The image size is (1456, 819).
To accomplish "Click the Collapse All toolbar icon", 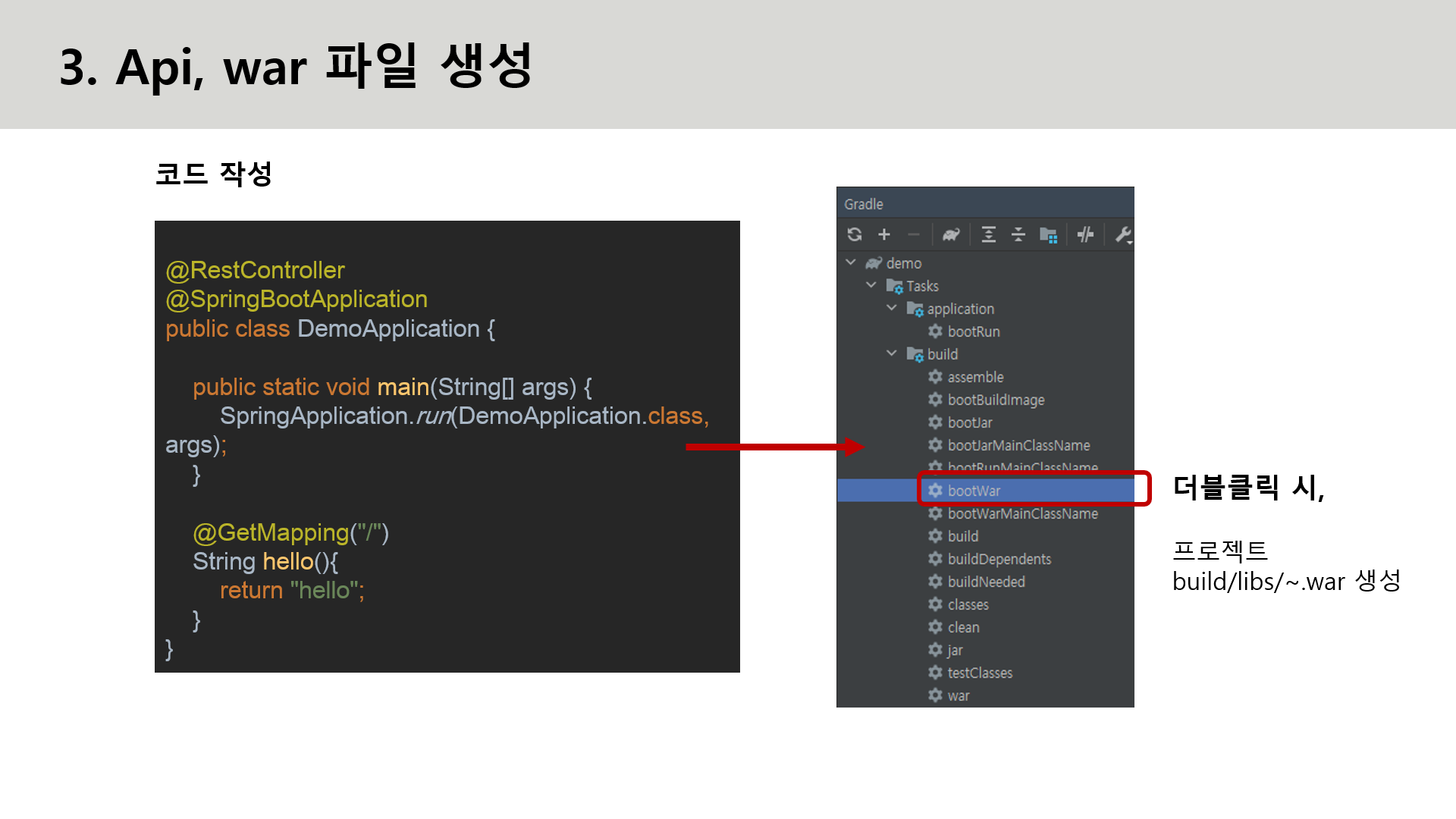I will (1018, 234).
